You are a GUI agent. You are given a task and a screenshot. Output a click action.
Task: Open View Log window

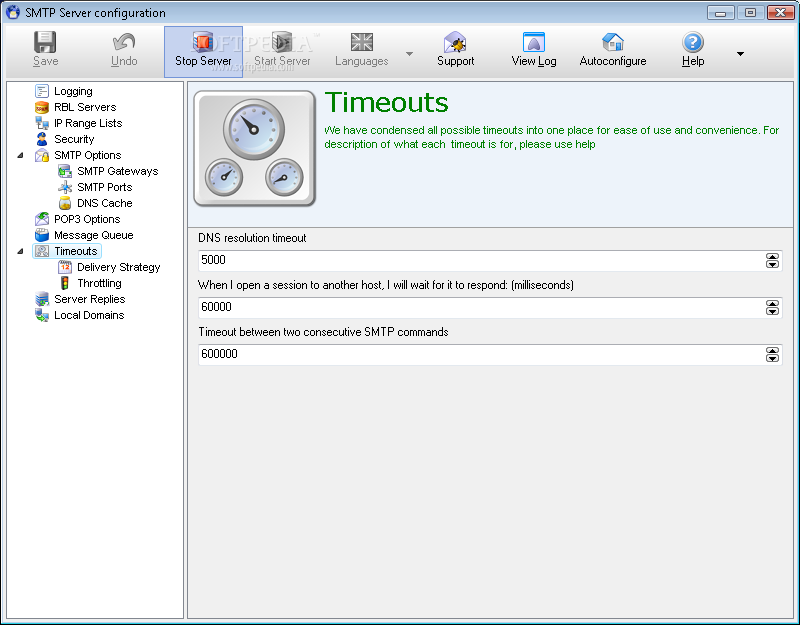pos(534,50)
